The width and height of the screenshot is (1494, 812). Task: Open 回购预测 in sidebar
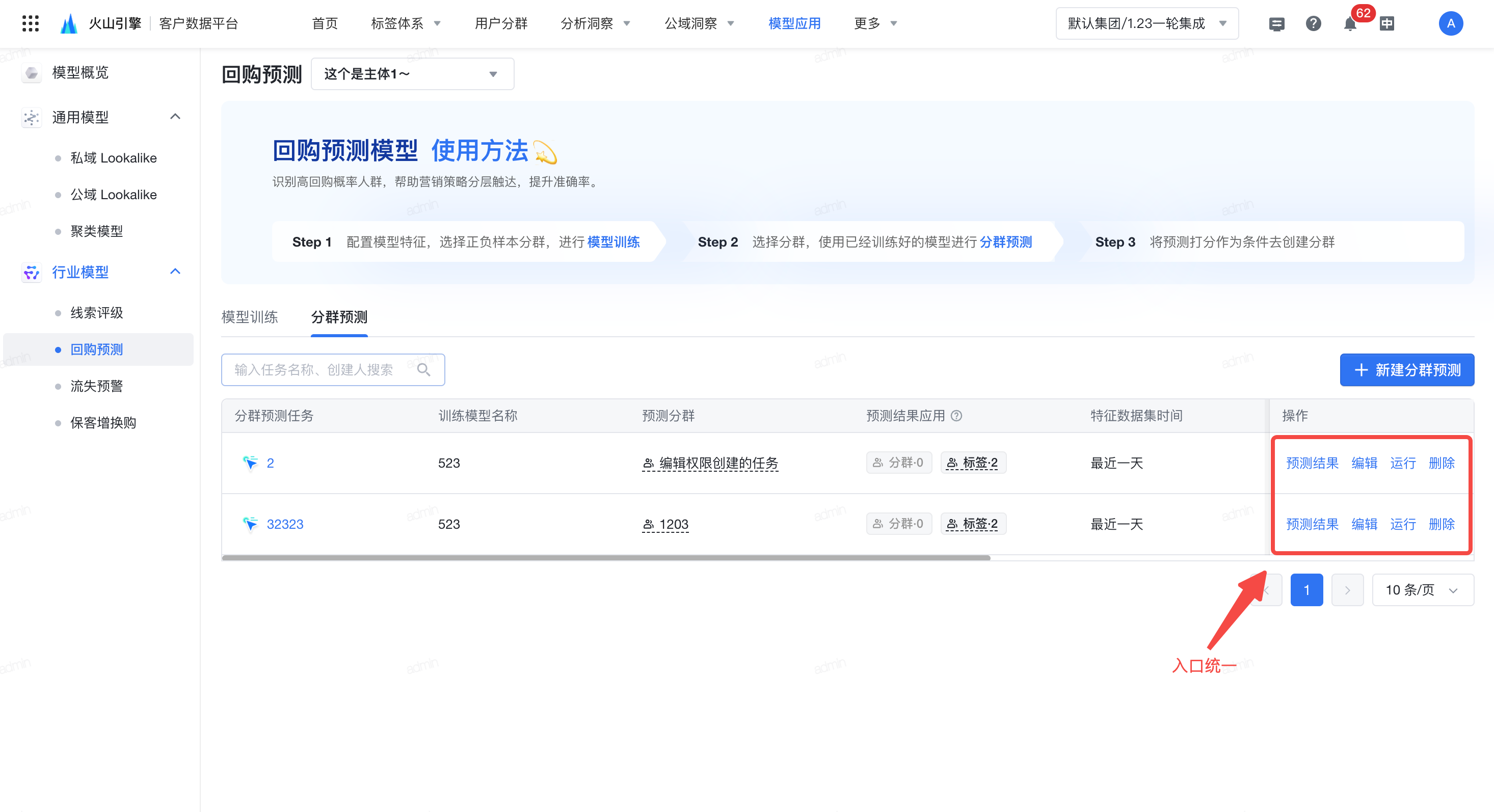pos(97,350)
